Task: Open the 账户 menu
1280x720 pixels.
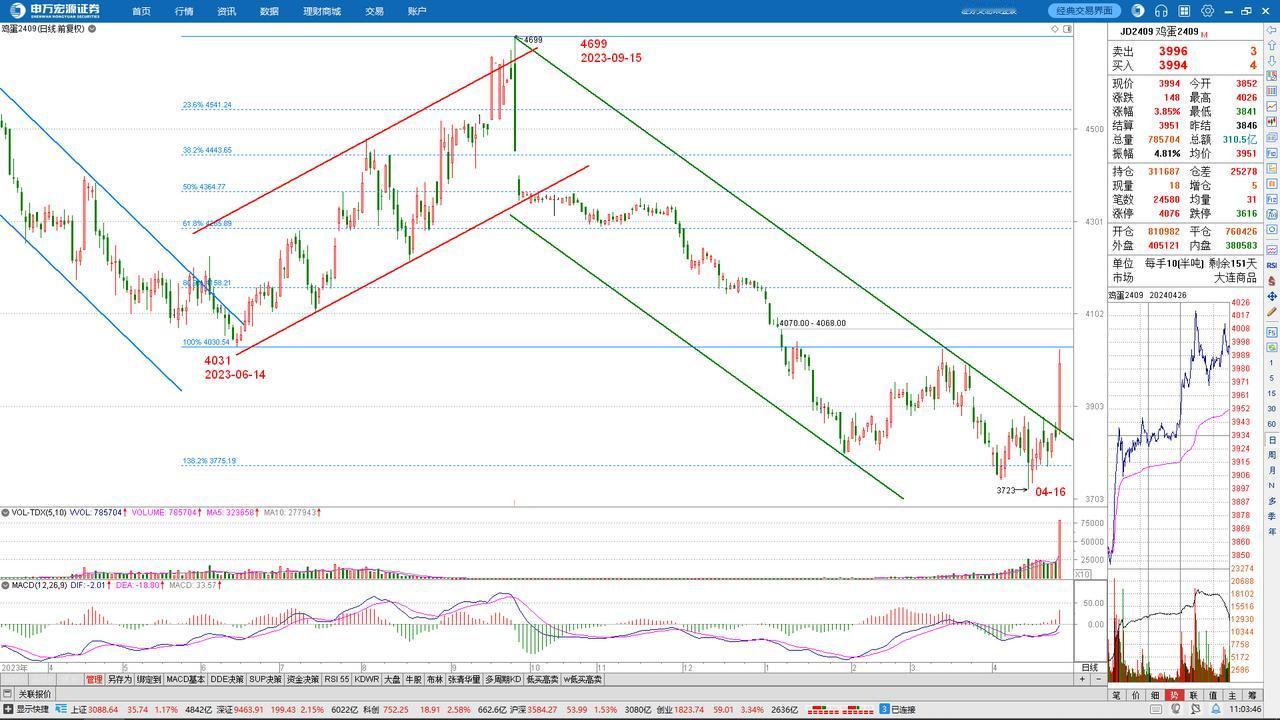Action: 417,11
